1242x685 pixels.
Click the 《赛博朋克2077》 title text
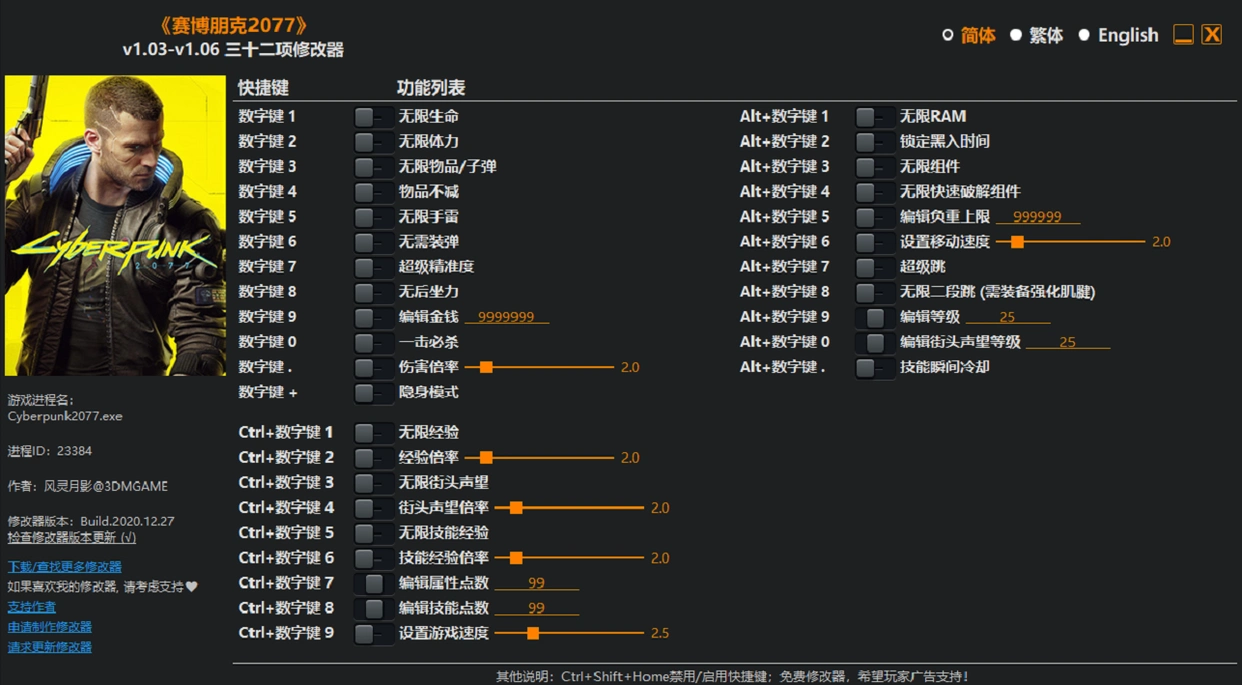tap(233, 26)
